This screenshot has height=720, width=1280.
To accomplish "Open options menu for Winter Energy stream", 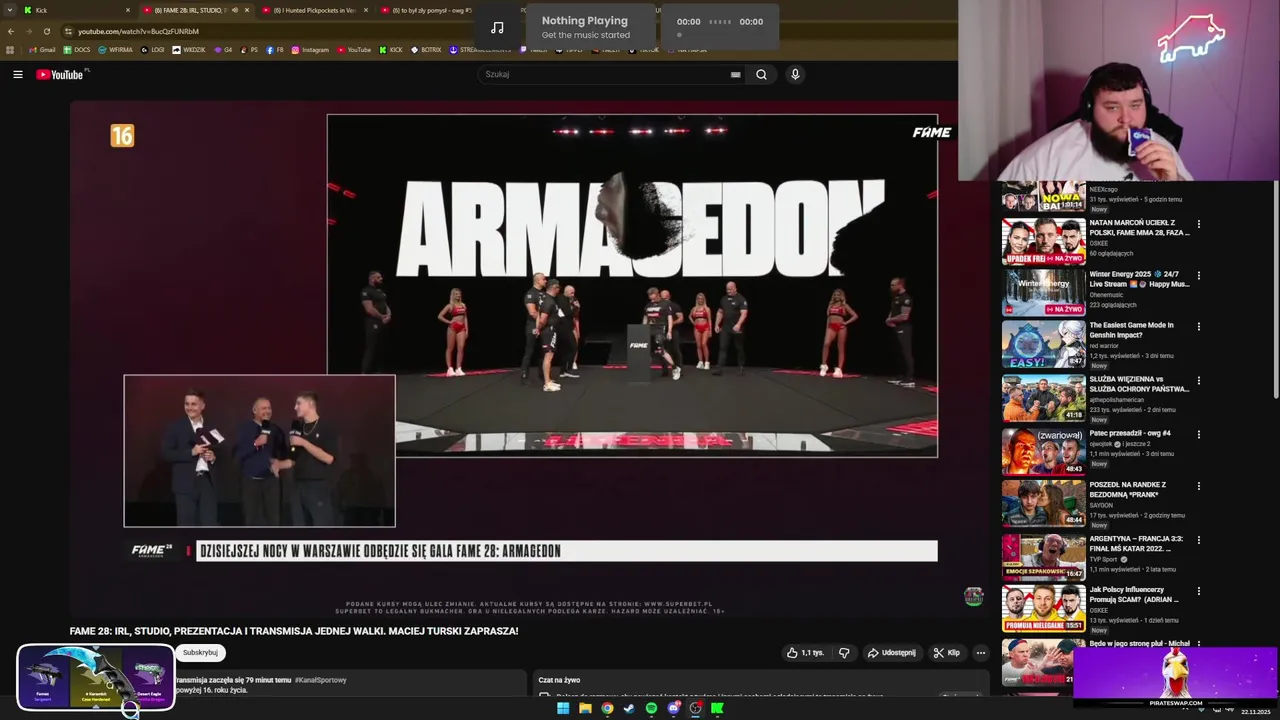I will [1198, 275].
